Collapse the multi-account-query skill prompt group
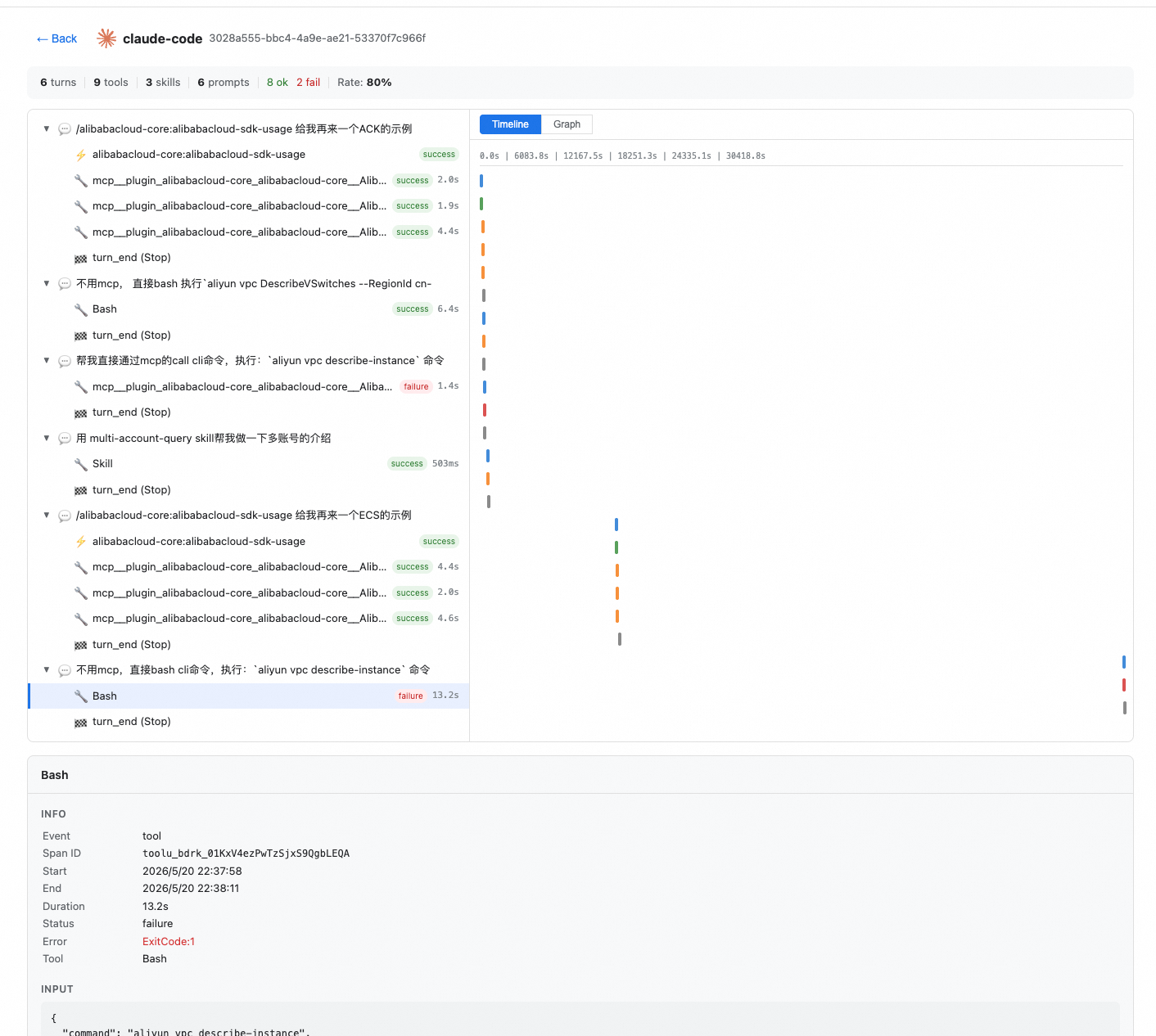 coord(47,438)
